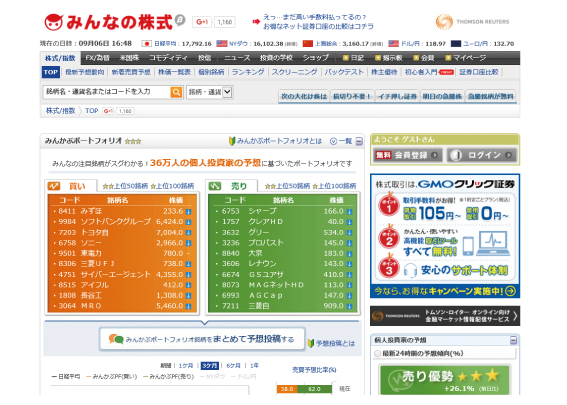Click the 売り優勢 green forecast panel
The image size is (567, 405).
445,380
